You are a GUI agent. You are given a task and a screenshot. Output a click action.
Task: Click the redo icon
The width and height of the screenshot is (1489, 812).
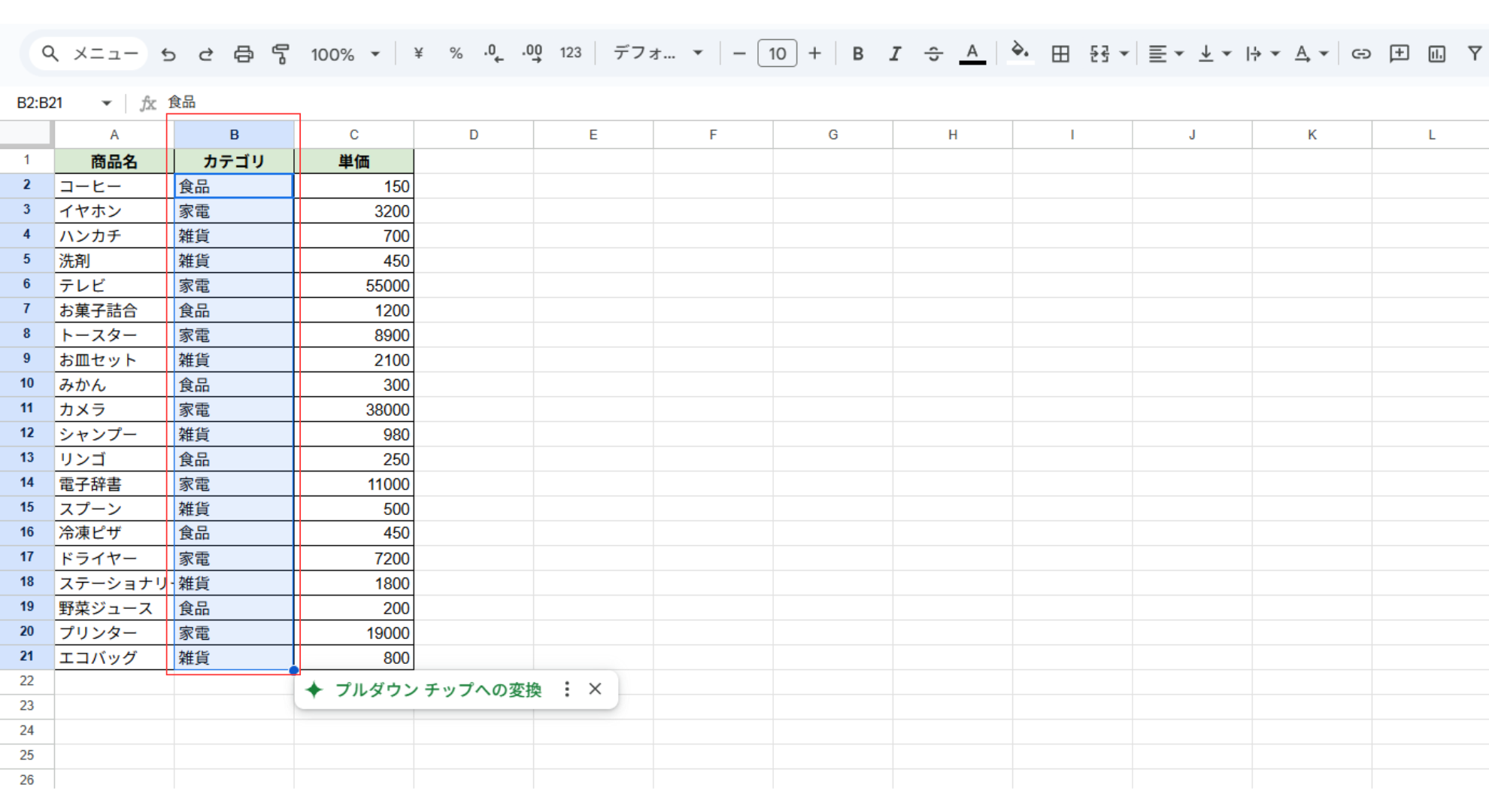click(x=205, y=54)
